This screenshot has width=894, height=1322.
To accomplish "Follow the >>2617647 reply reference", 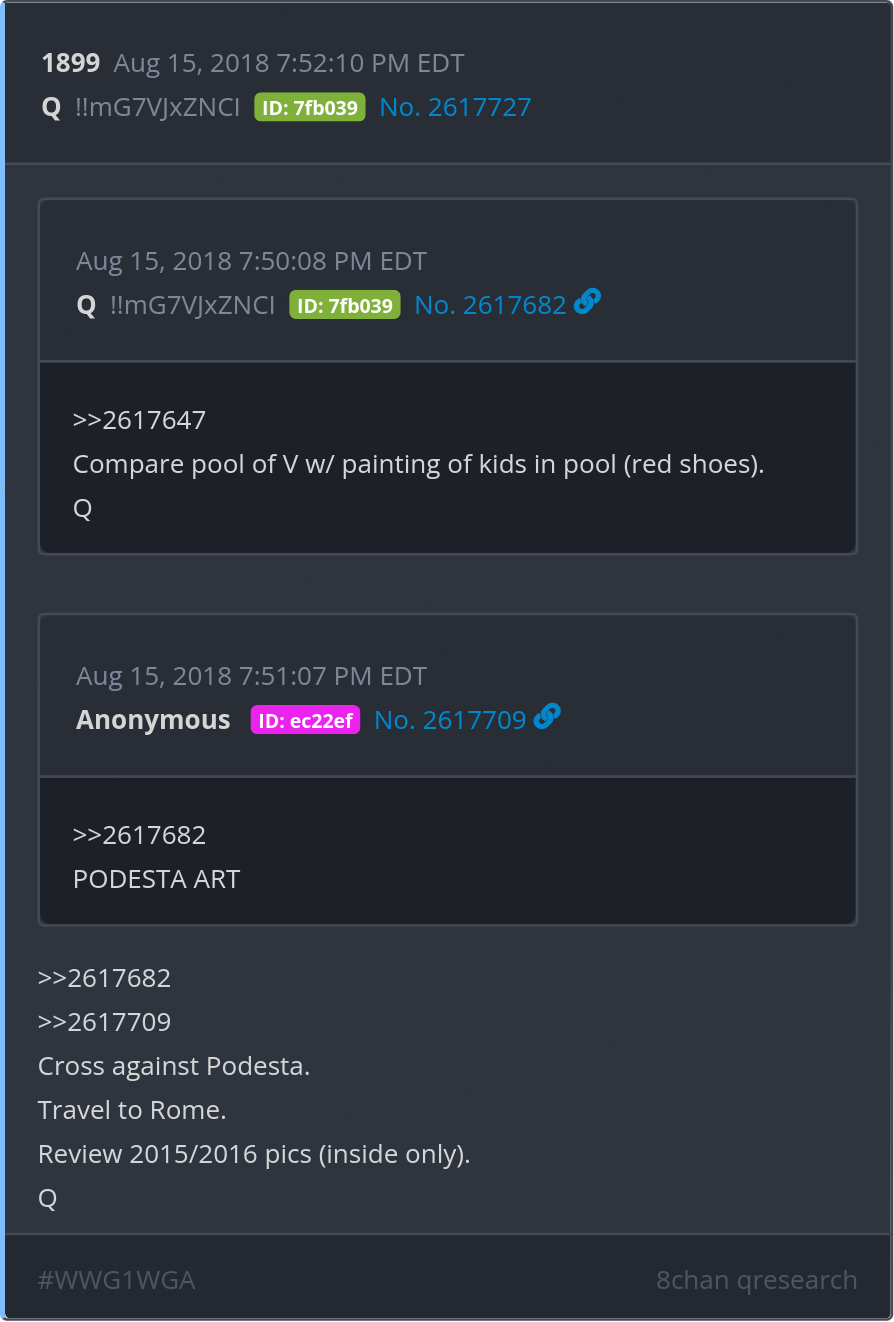I will point(139,420).
